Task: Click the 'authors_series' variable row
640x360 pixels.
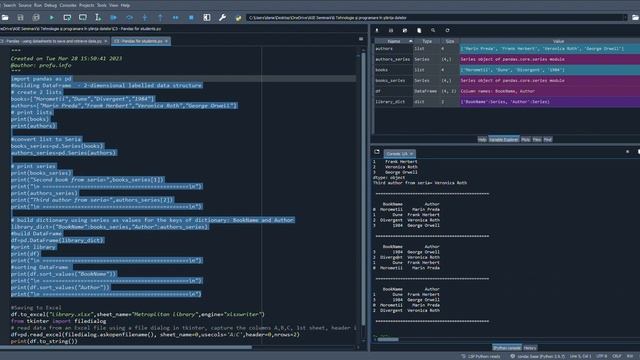Action: pyautogui.click(x=507, y=59)
